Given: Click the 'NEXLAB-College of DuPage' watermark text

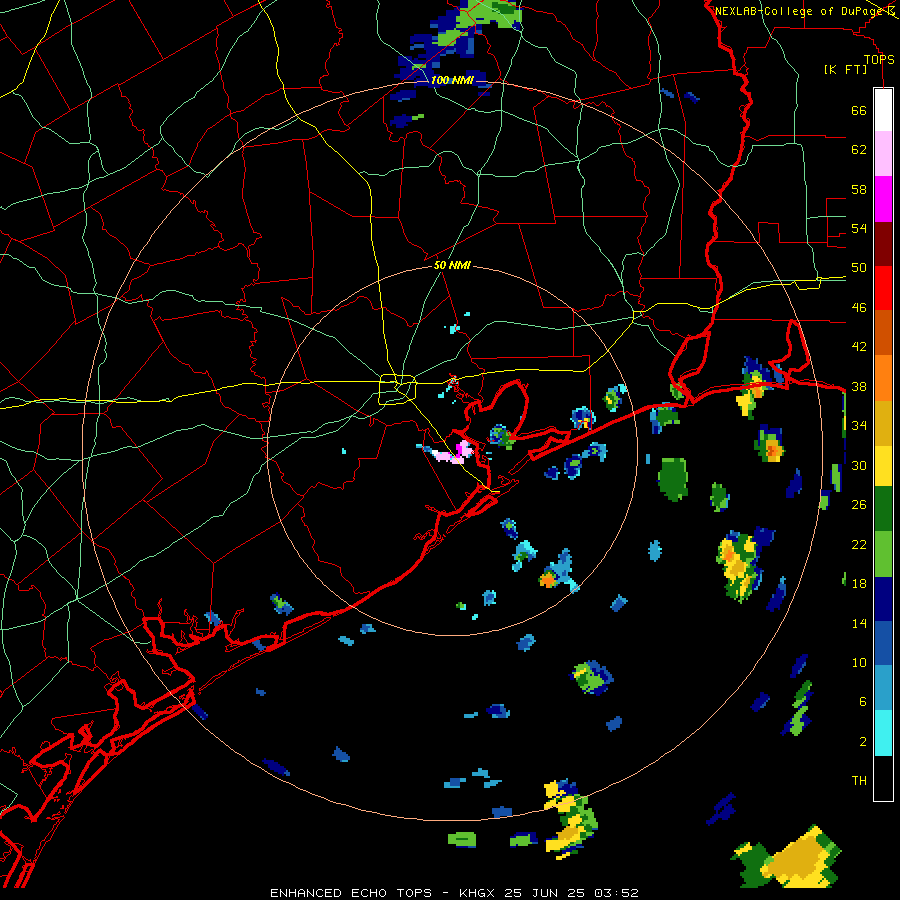Looking at the screenshot, I should click(x=800, y=11).
